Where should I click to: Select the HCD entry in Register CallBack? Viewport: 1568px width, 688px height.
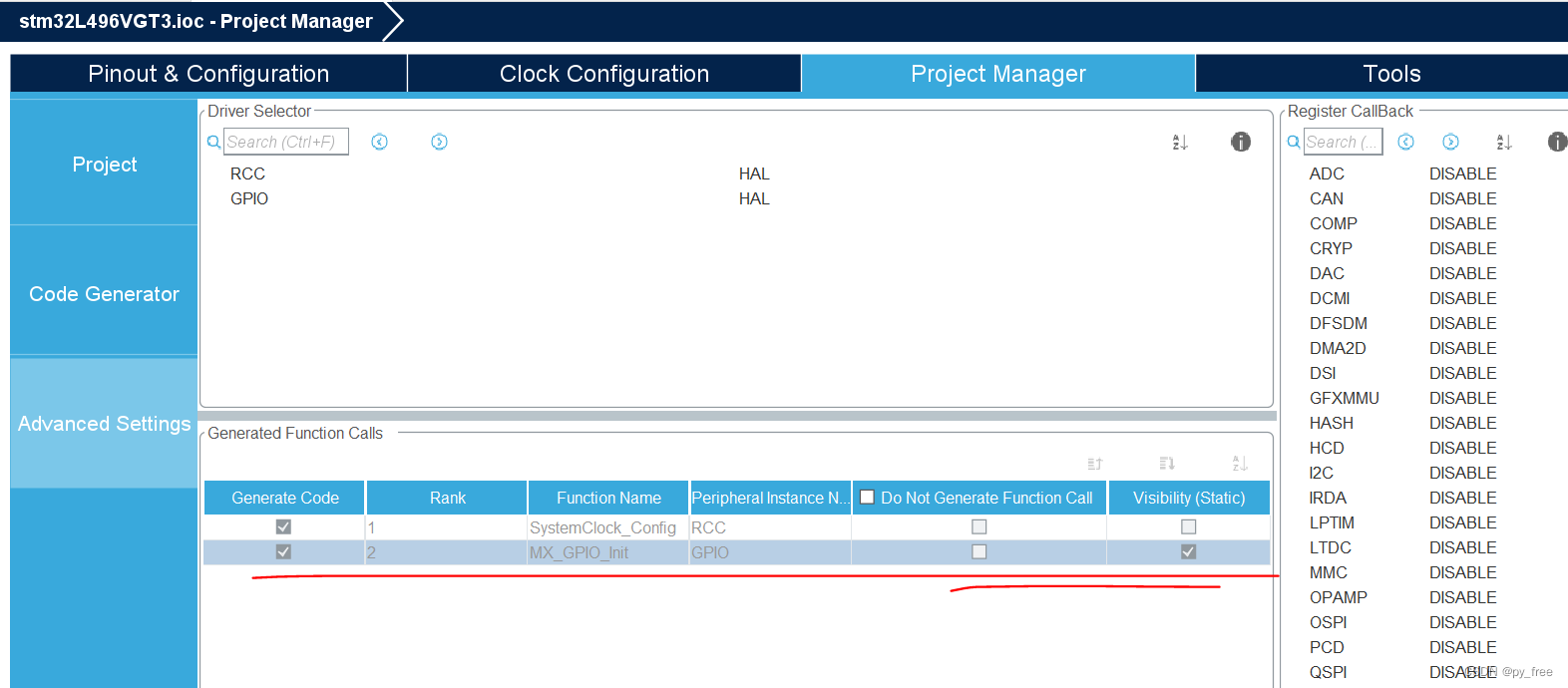1327,448
